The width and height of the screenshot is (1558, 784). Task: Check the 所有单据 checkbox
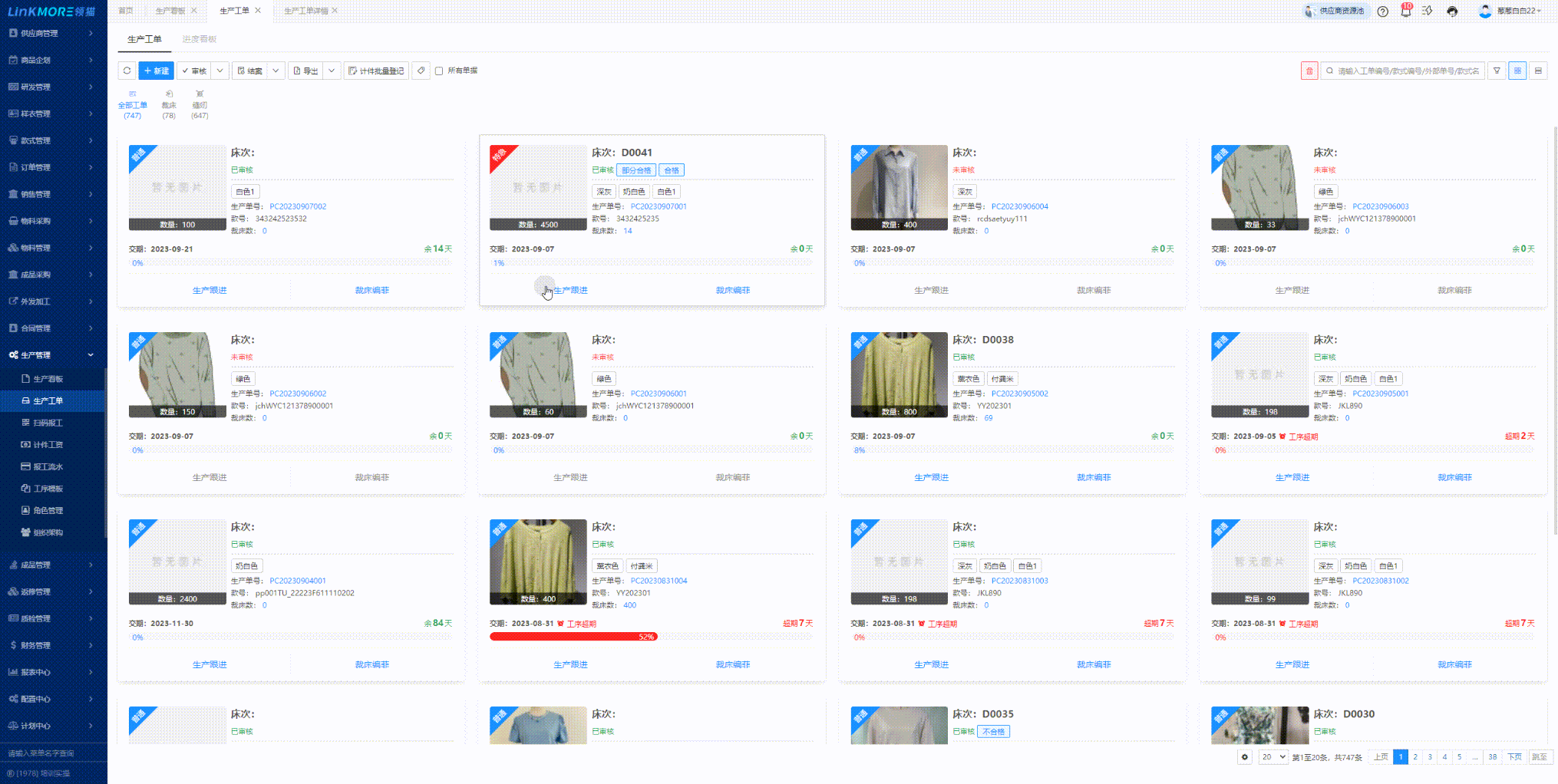pyautogui.click(x=439, y=71)
